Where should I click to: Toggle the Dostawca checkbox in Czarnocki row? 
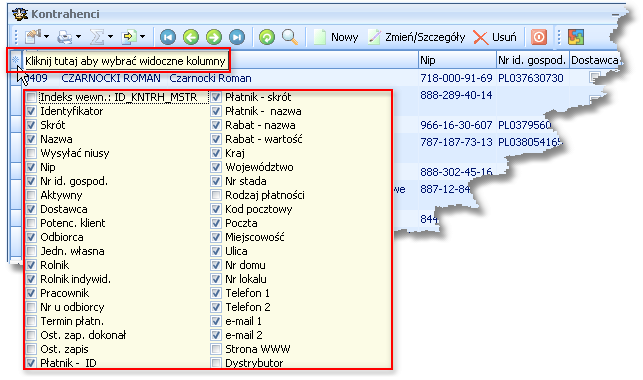point(595,77)
